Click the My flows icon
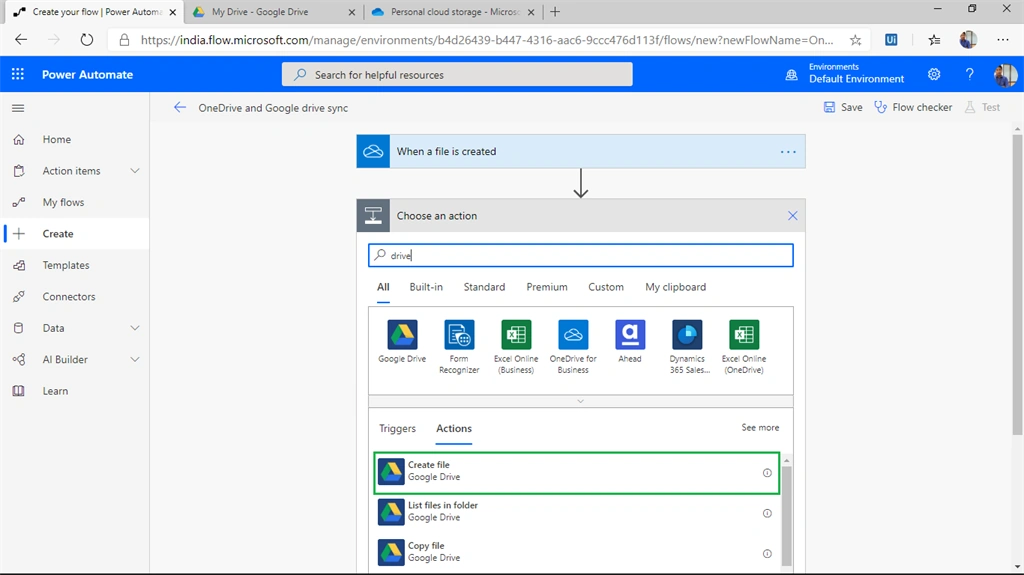Image resolution: width=1024 pixels, height=575 pixels. [x=19, y=202]
